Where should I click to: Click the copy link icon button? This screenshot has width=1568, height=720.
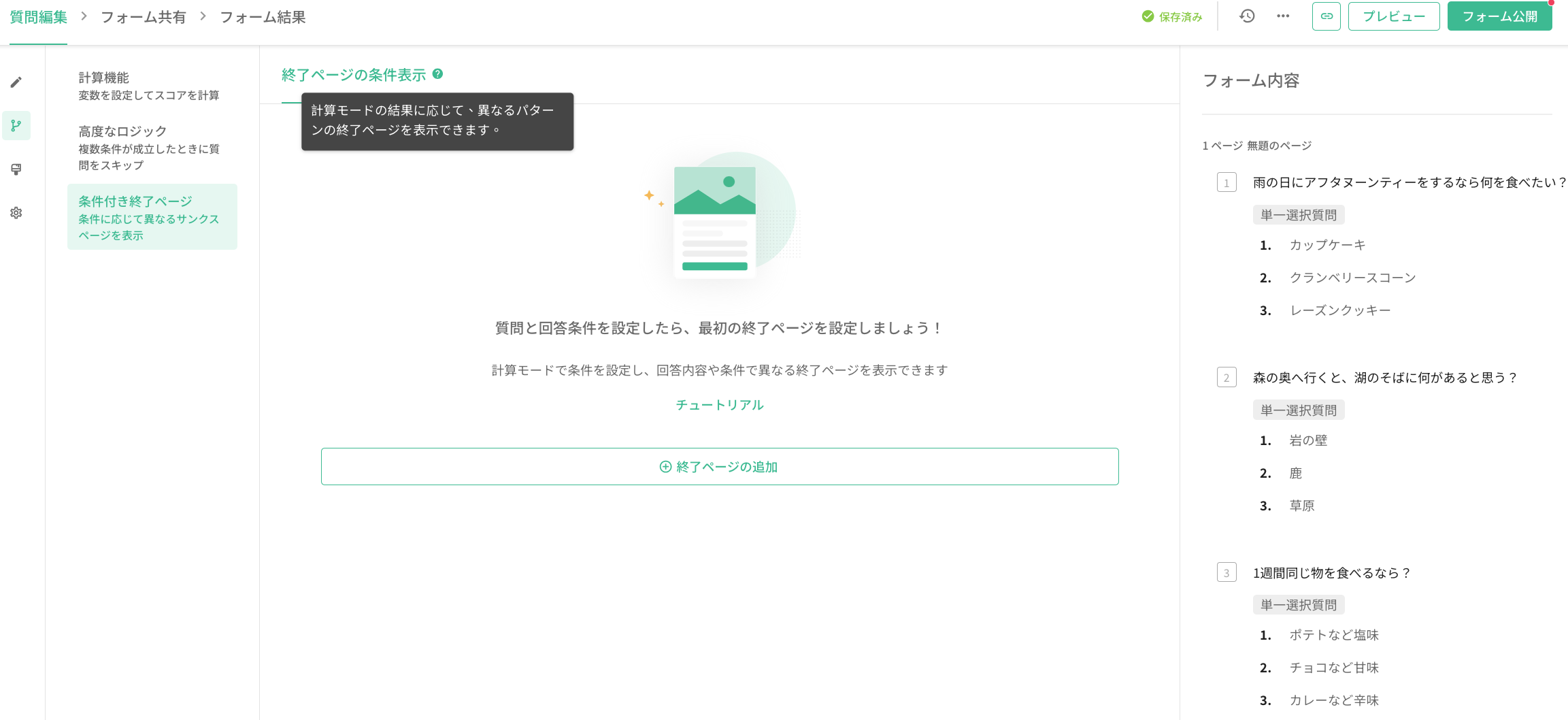click(1327, 16)
